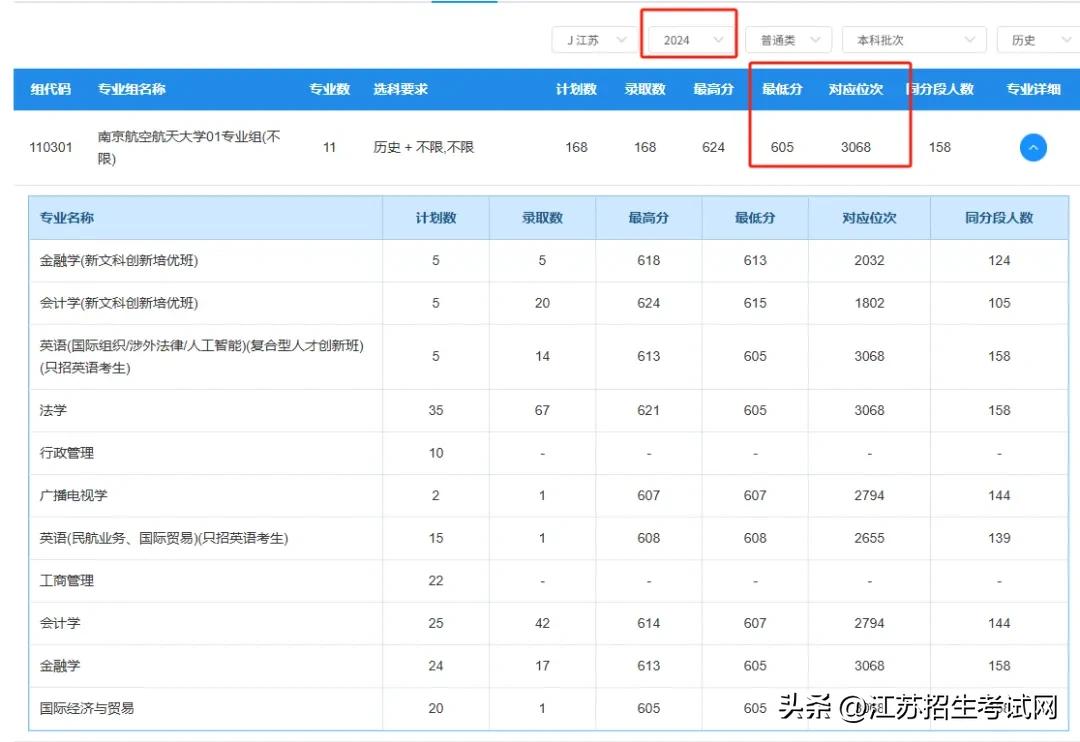The height and width of the screenshot is (742, 1080).
Task: Collapse the 110301 group details with the blue chevron
Action: pyautogui.click(x=1032, y=147)
